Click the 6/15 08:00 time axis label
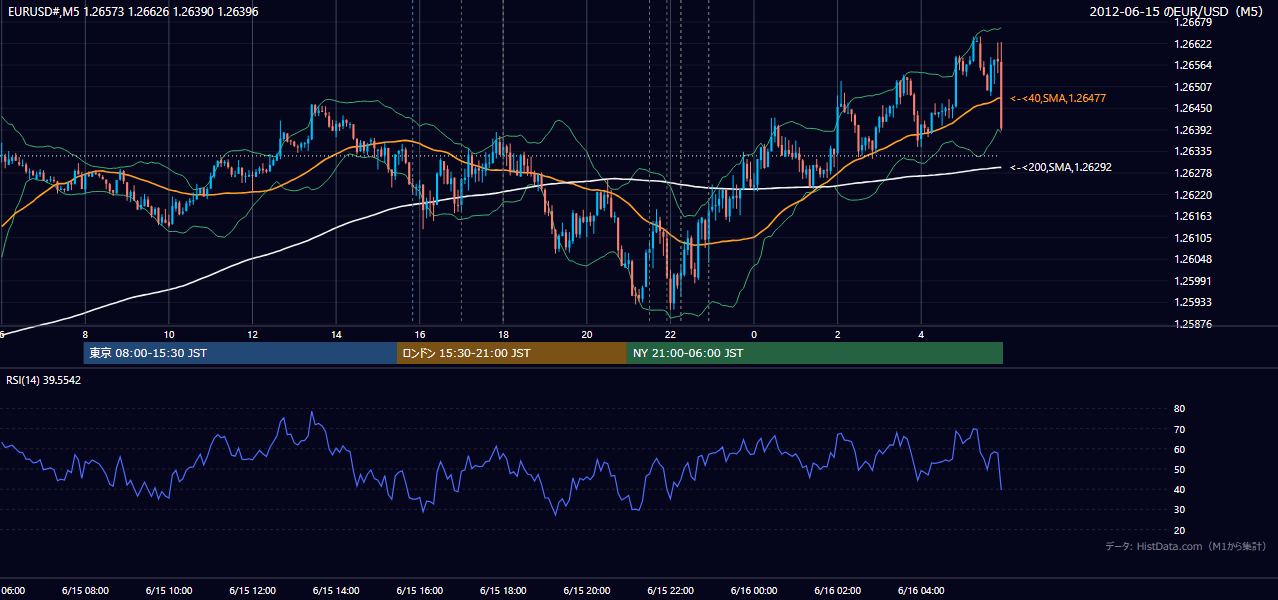 pos(85,590)
